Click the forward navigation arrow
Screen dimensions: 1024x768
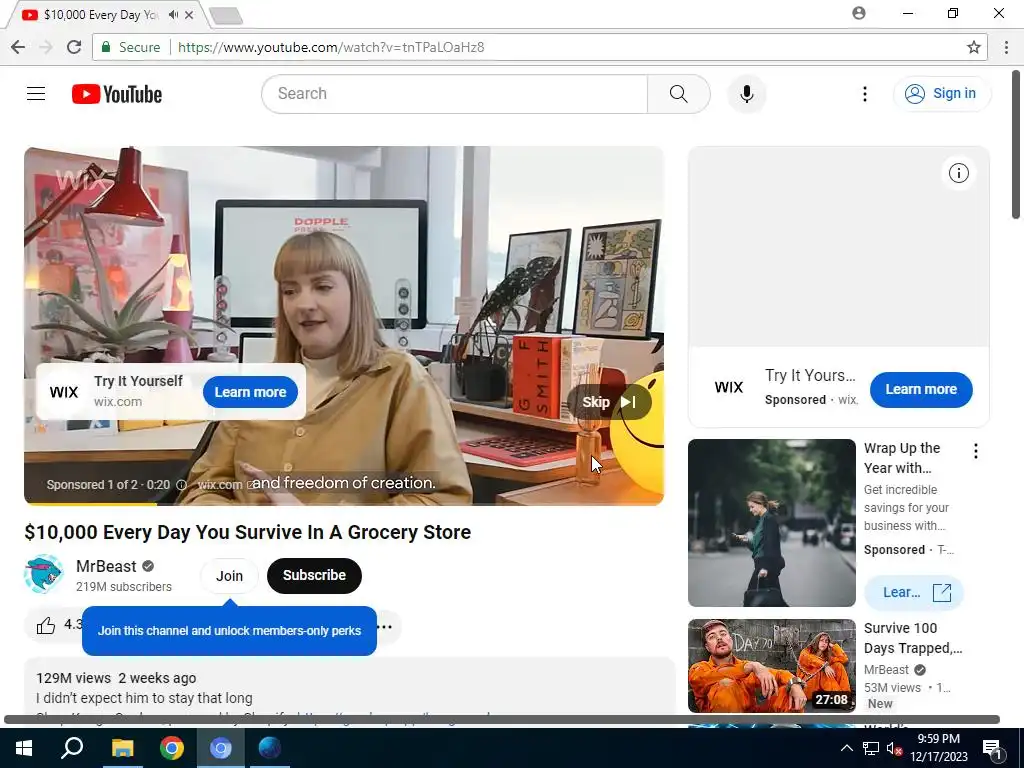pyautogui.click(x=46, y=47)
